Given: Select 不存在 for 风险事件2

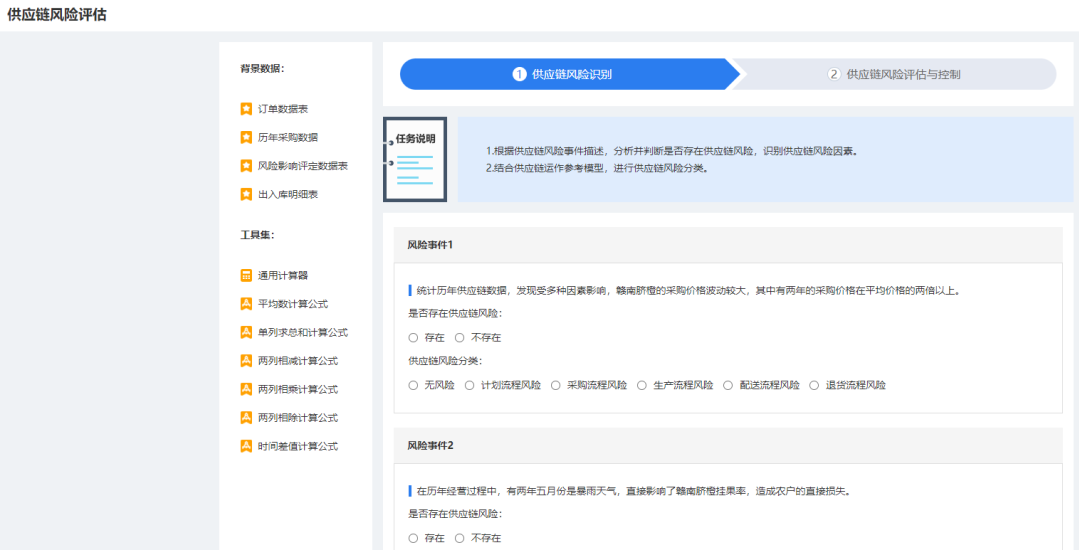Looking at the screenshot, I should (x=460, y=538).
